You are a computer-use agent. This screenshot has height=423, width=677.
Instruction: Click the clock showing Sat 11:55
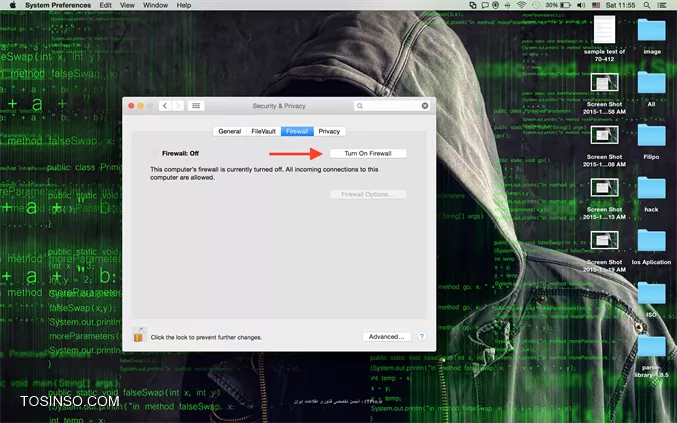pos(620,5)
